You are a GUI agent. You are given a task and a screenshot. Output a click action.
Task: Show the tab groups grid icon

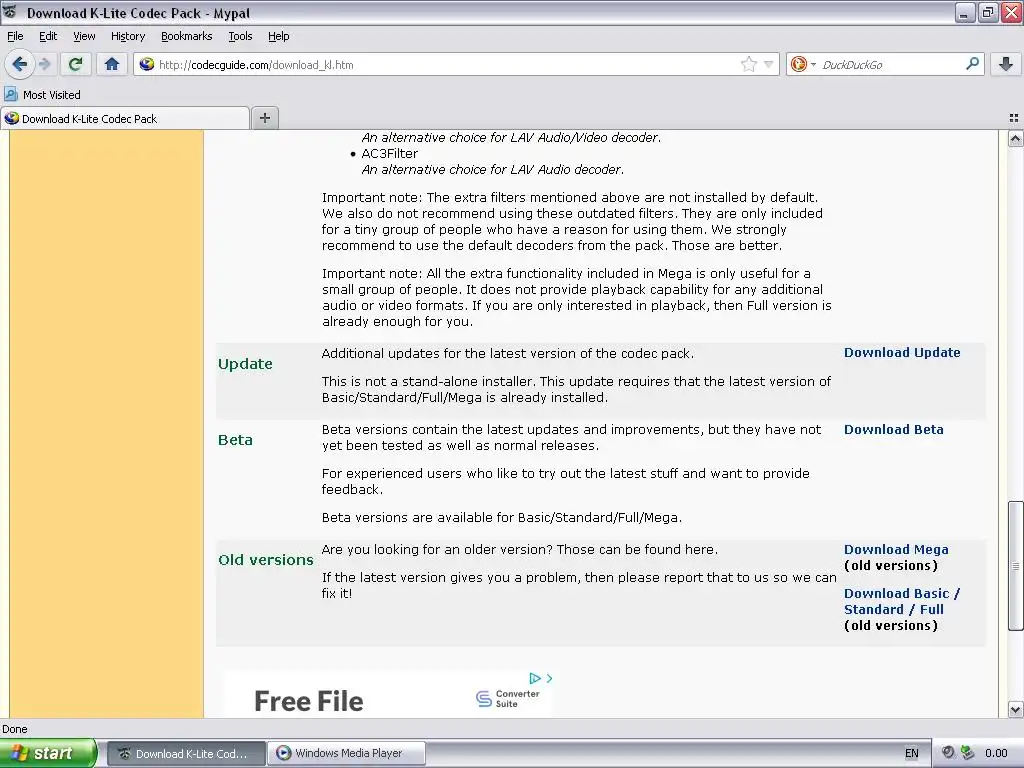(x=1014, y=118)
